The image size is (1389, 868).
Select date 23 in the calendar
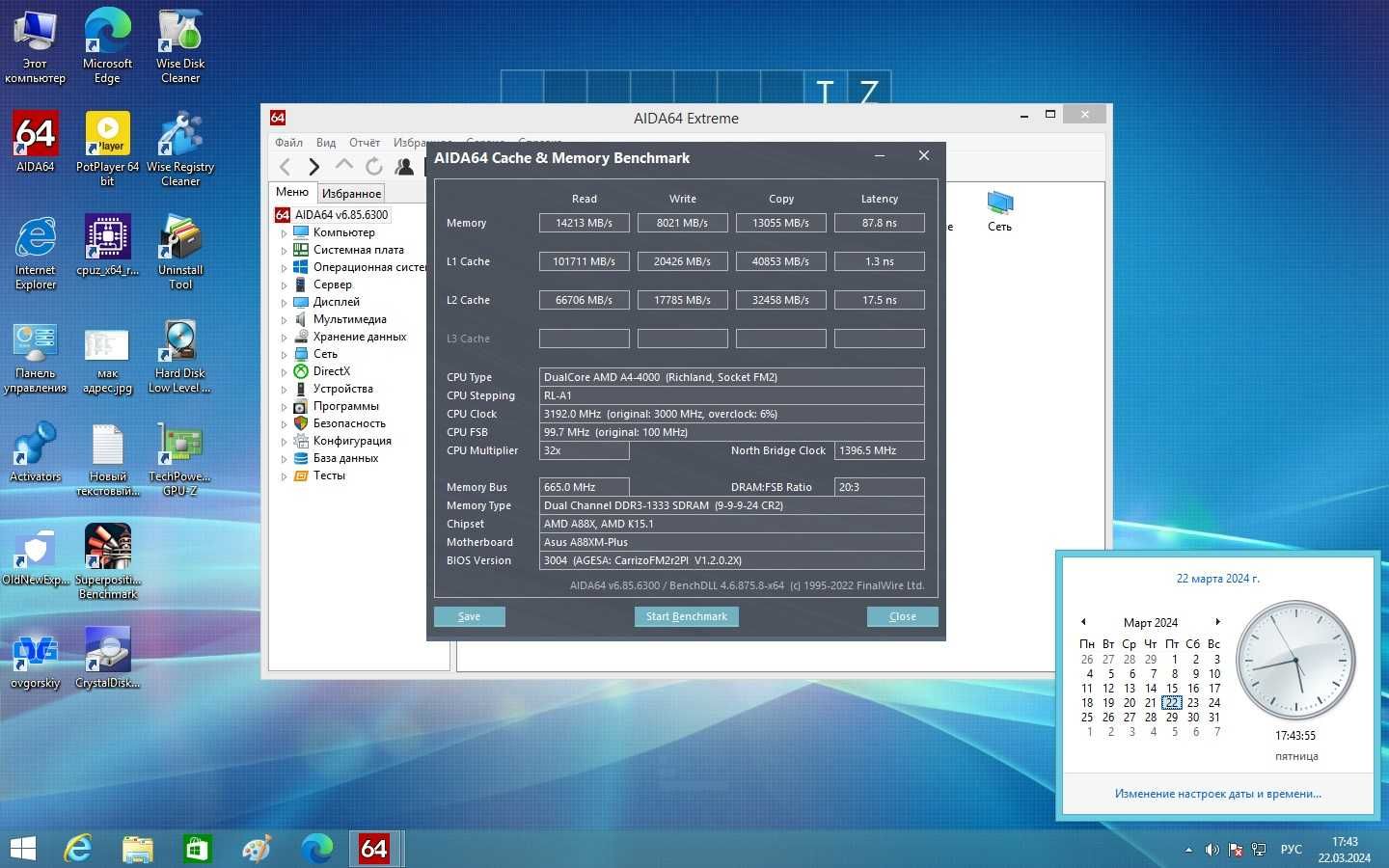pyautogui.click(x=1193, y=702)
